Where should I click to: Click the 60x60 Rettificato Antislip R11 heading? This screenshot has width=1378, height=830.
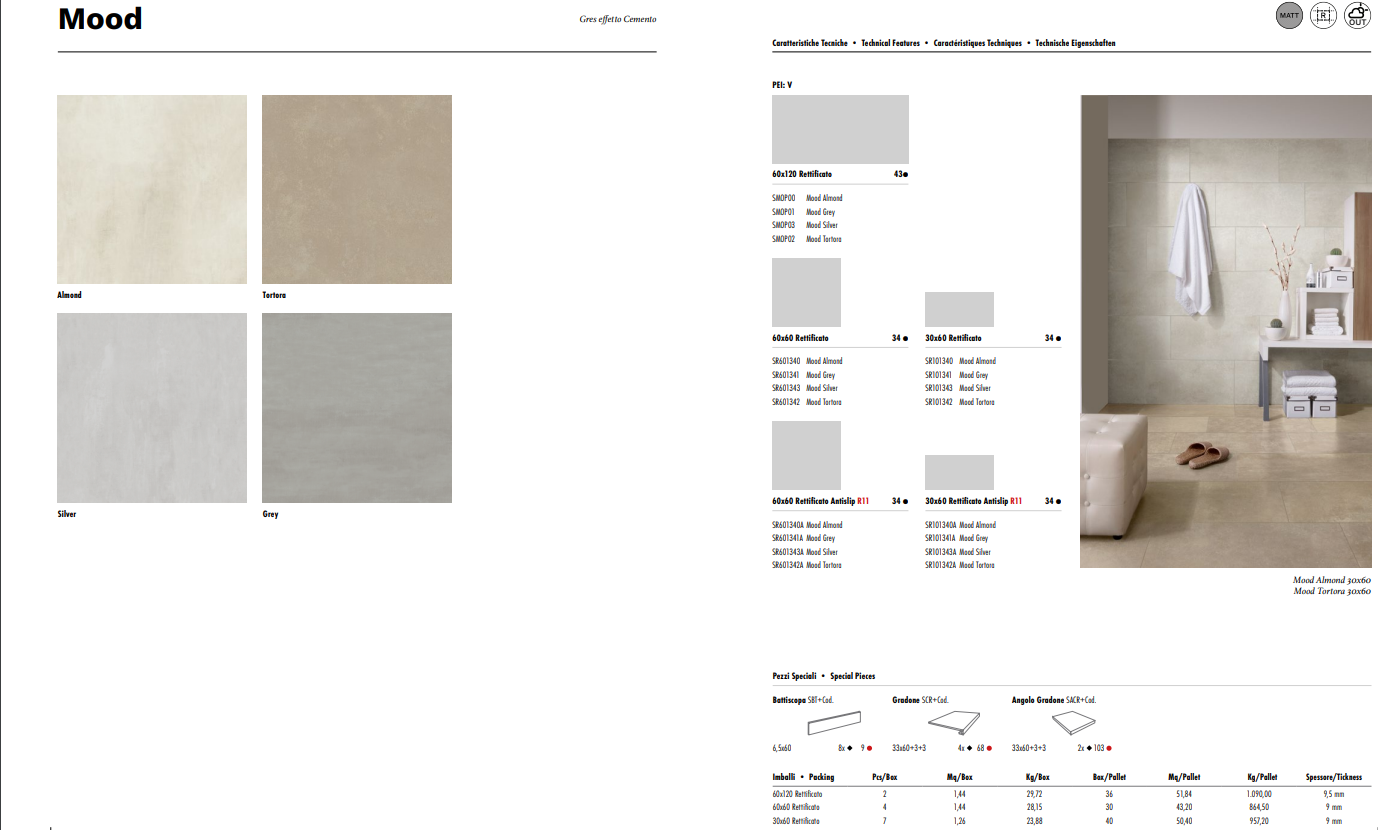pos(821,501)
